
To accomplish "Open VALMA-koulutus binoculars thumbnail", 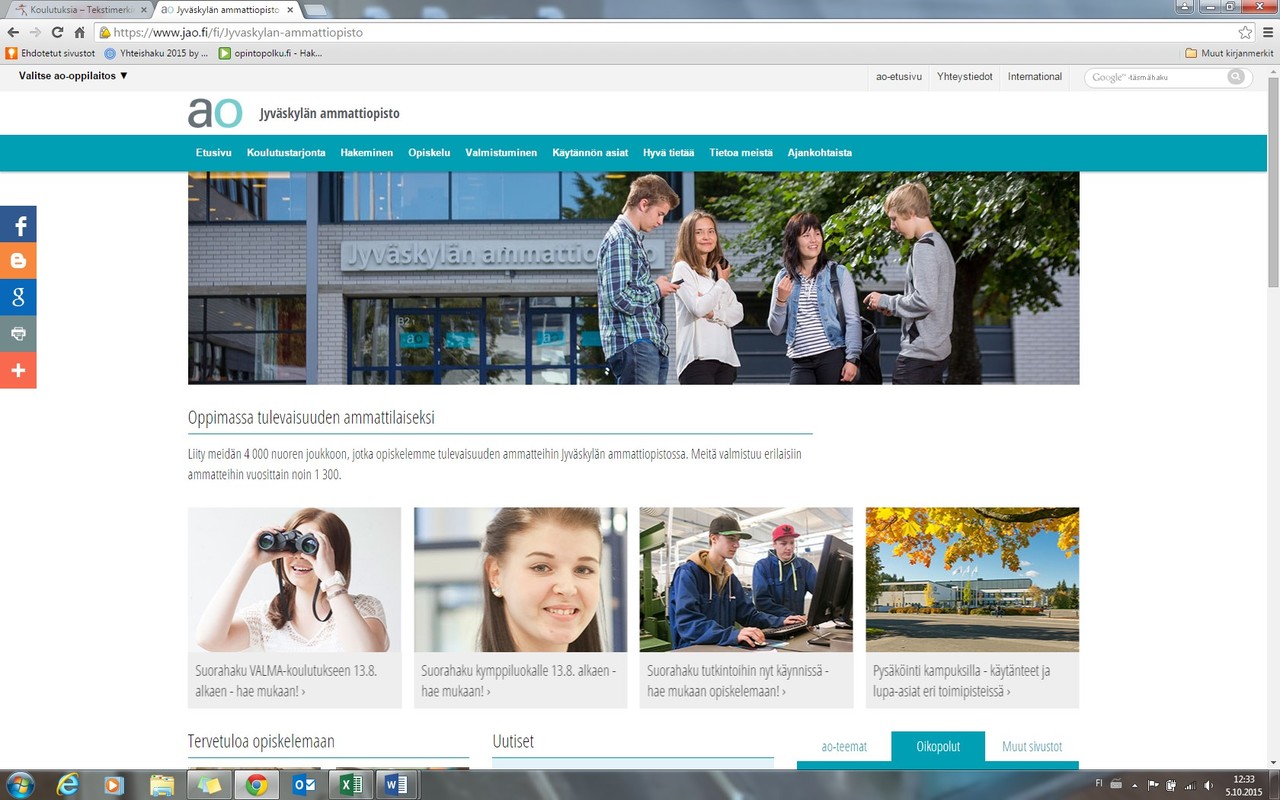I will [294, 580].
